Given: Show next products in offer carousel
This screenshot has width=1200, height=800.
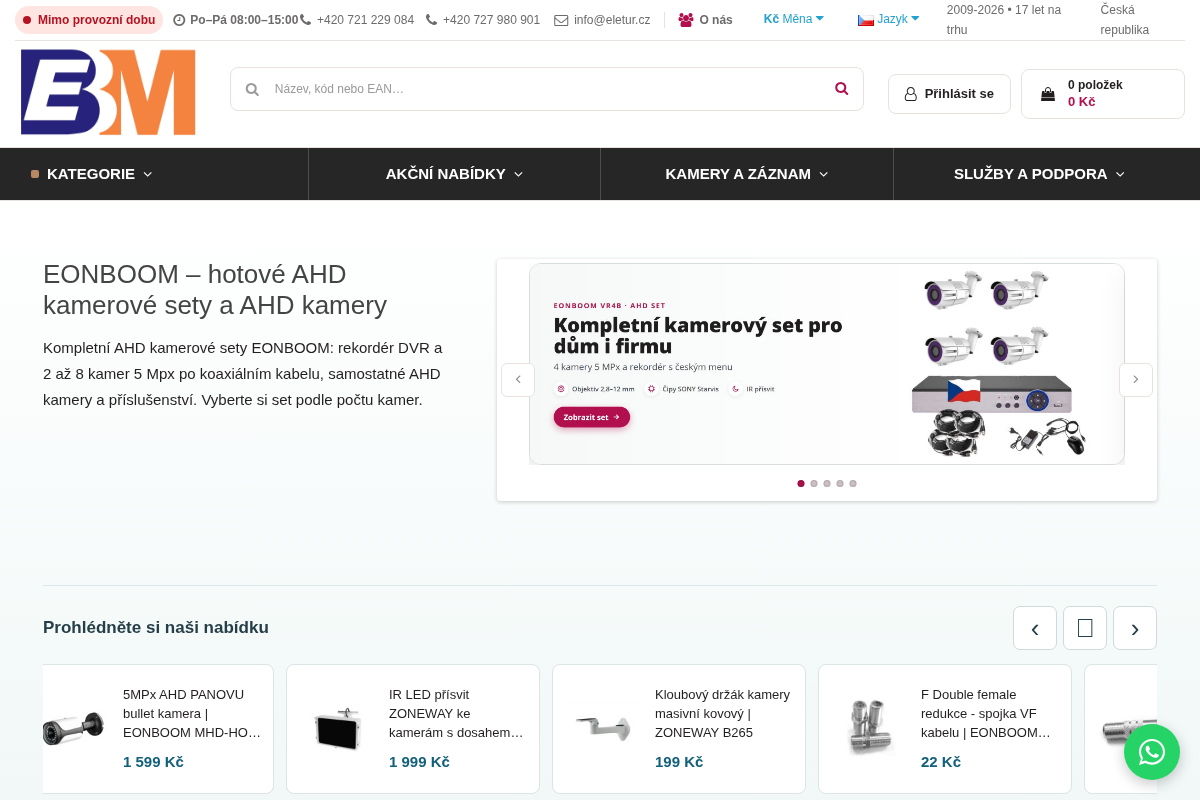Looking at the screenshot, I should tap(1135, 628).
